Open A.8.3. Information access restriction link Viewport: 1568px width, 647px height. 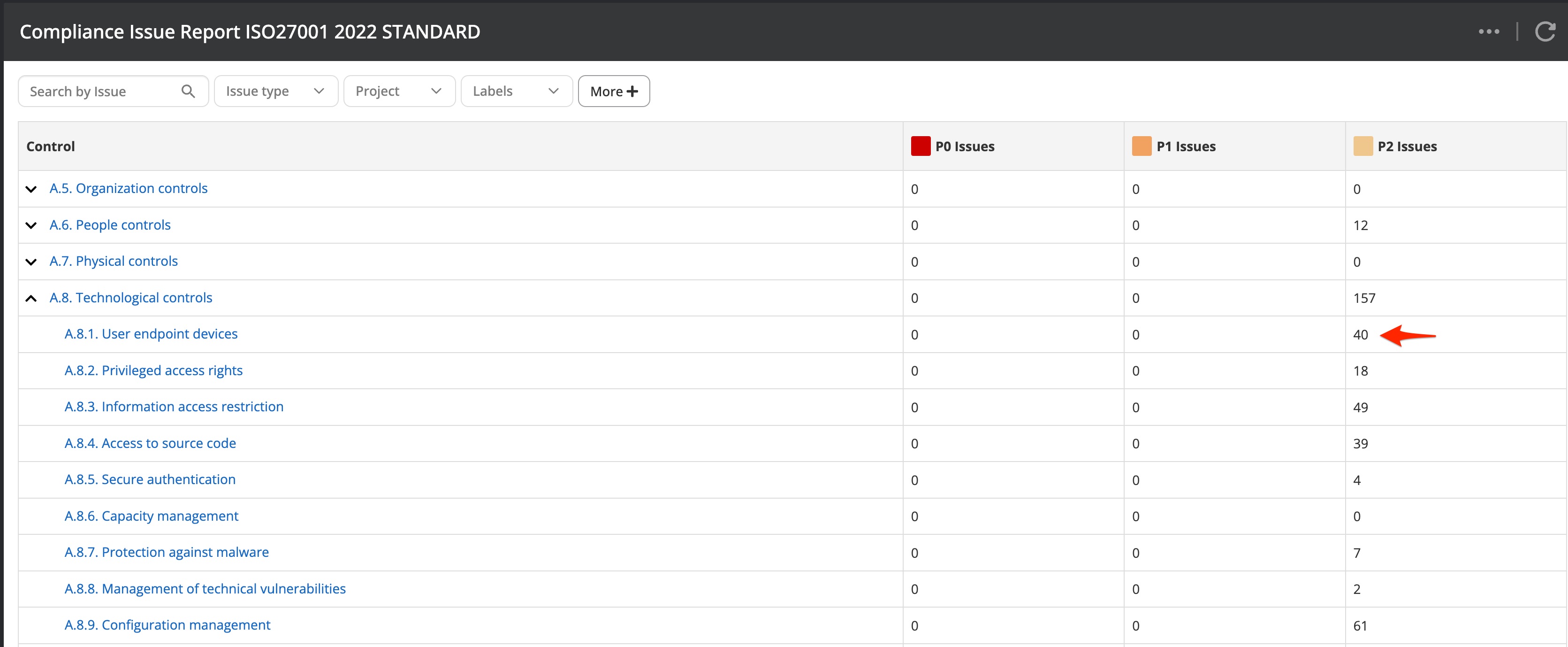174,407
